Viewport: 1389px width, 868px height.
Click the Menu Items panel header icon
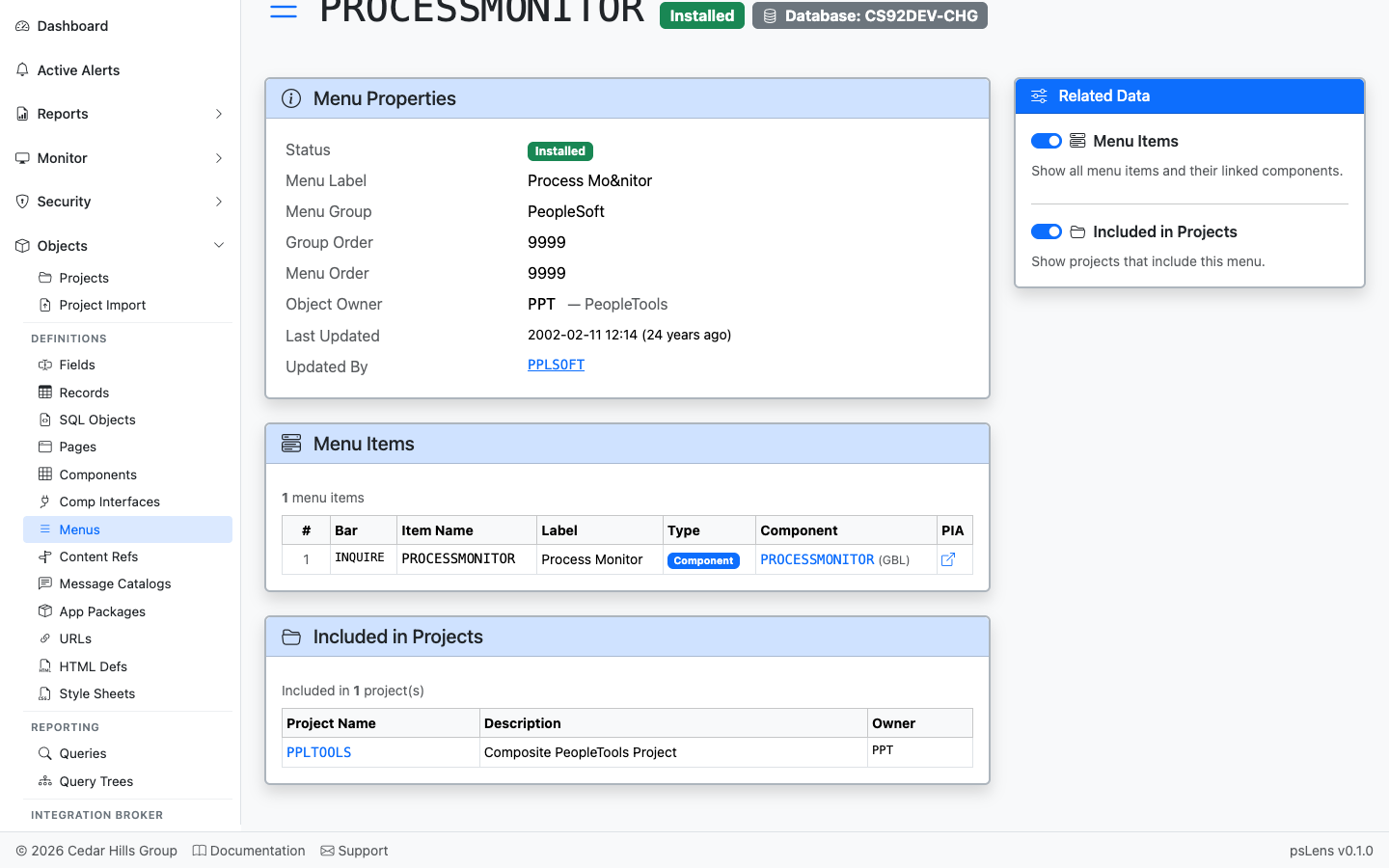pyautogui.click(x=291, y=444)
